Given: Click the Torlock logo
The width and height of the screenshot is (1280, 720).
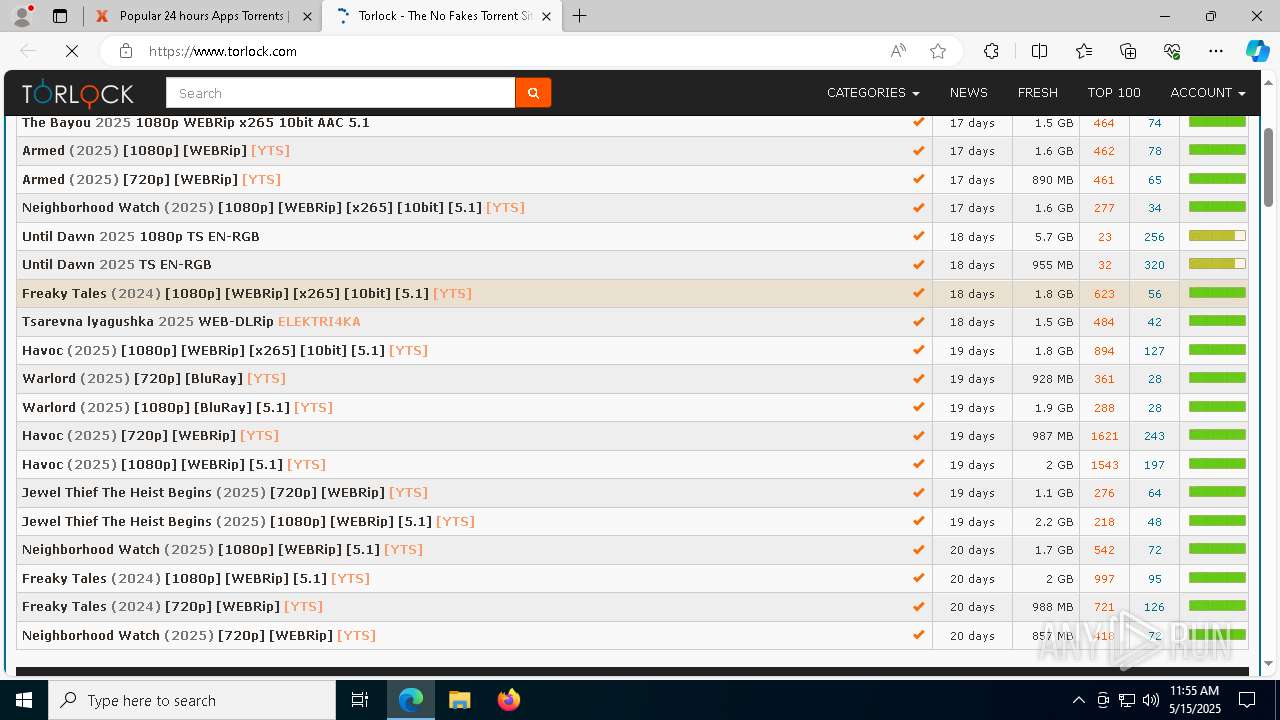Looking at the screenshot, I should pyautogui.click(x=78, y=93).
